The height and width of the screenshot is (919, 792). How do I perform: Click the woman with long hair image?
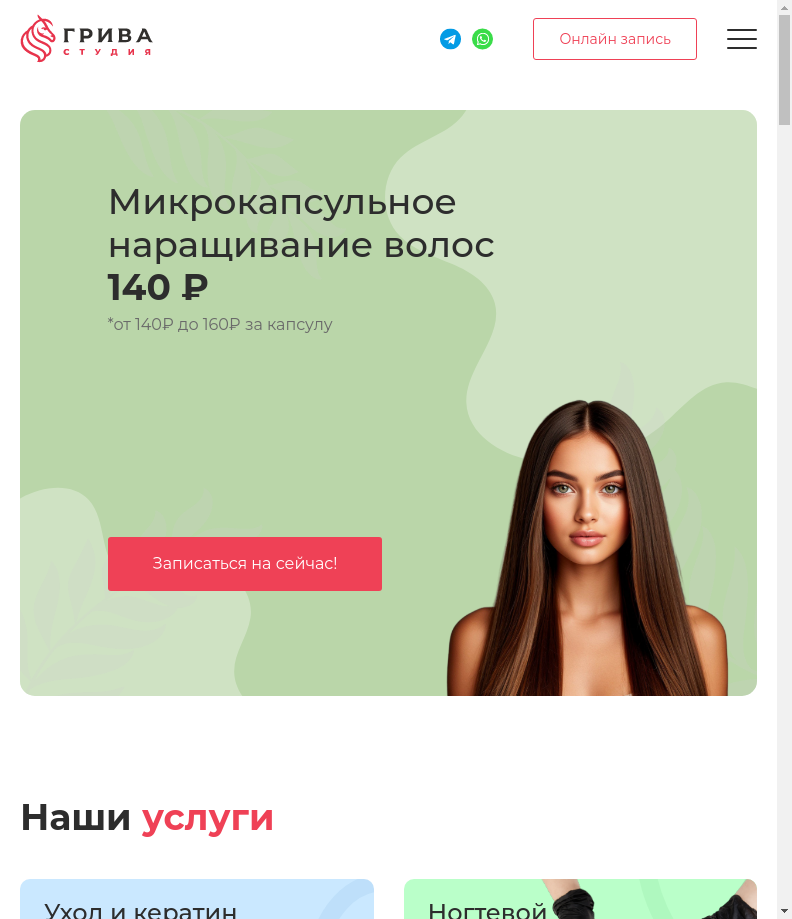pyautogui.click(x=587, y=548)
